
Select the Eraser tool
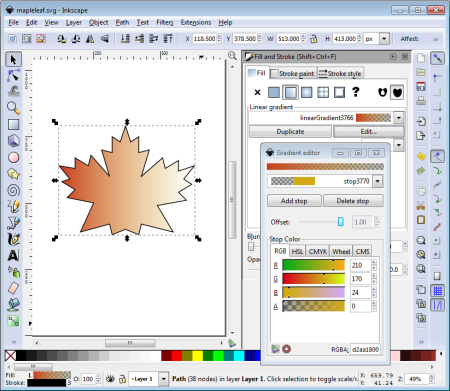(x=13, y=288)
